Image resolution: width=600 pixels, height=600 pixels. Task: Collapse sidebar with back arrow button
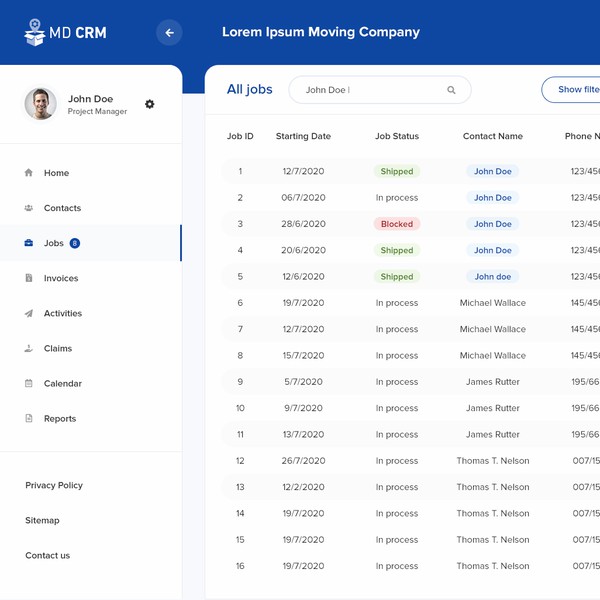169,33
